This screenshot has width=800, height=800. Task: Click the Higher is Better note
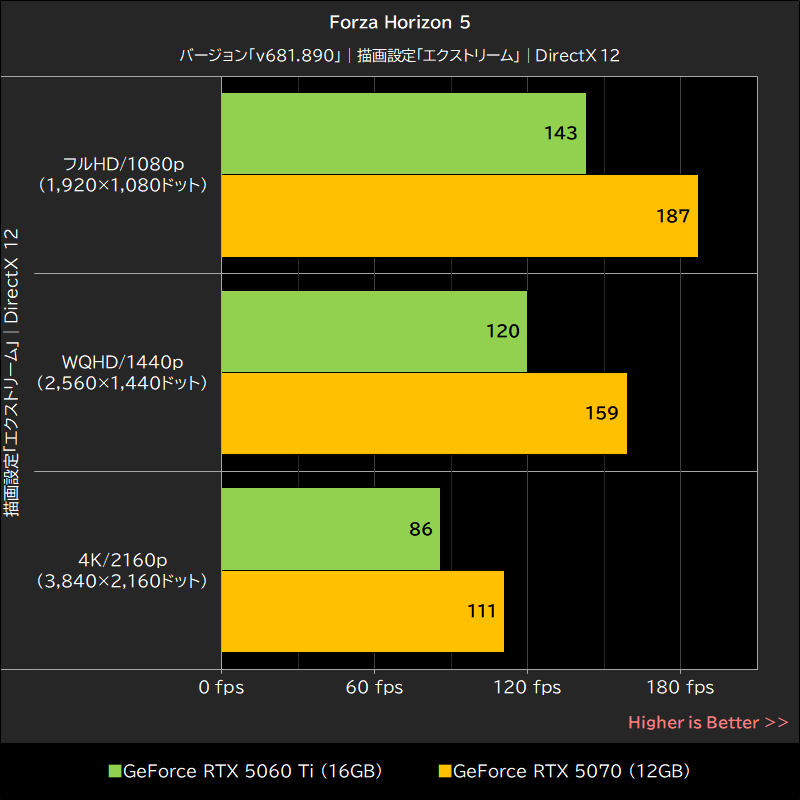[x=708, y=722]
